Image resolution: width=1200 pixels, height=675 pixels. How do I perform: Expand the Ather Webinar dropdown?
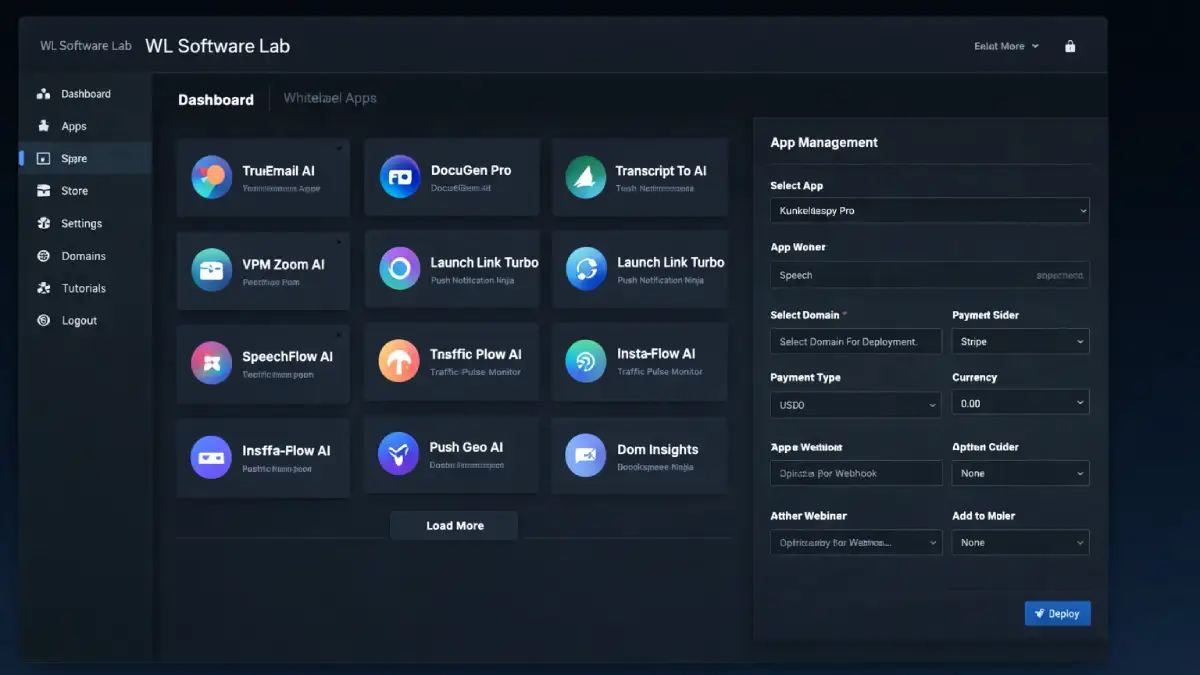tap(856, 542)
